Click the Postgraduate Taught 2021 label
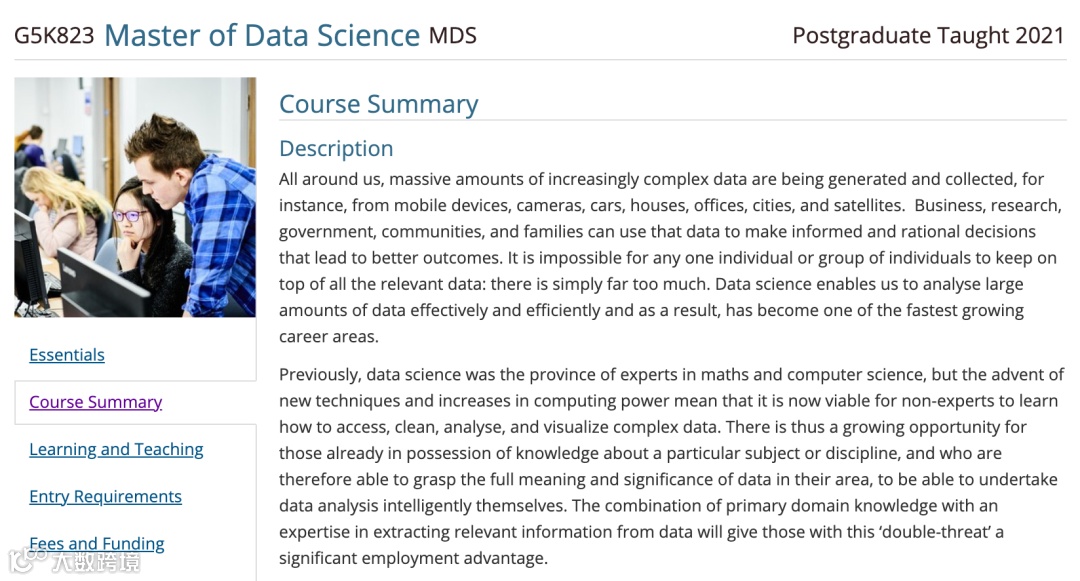The width and height of the screenshot is (1080, 581). (928, 36)
